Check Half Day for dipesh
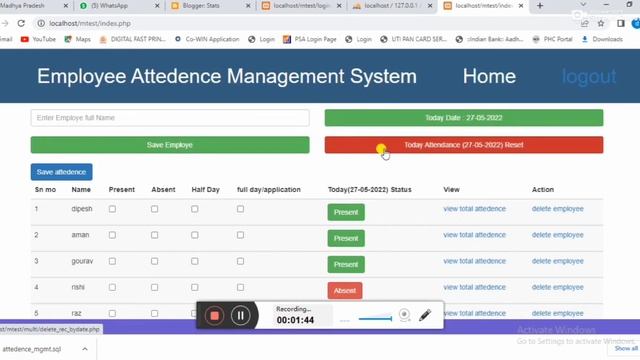The image size is (640, 360). pos(195,209)
